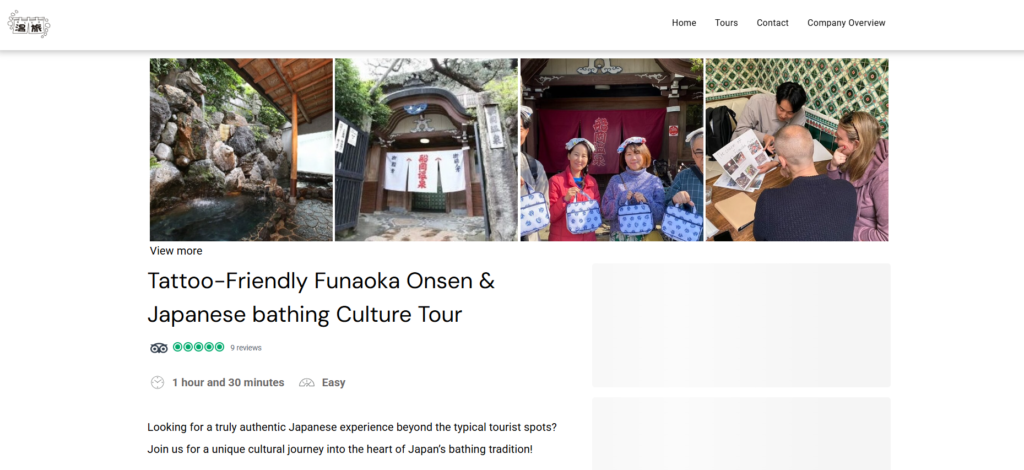Click the site logo in the header
The height and width of the screenshot is (470, 1024).
(x=29, y=24)
